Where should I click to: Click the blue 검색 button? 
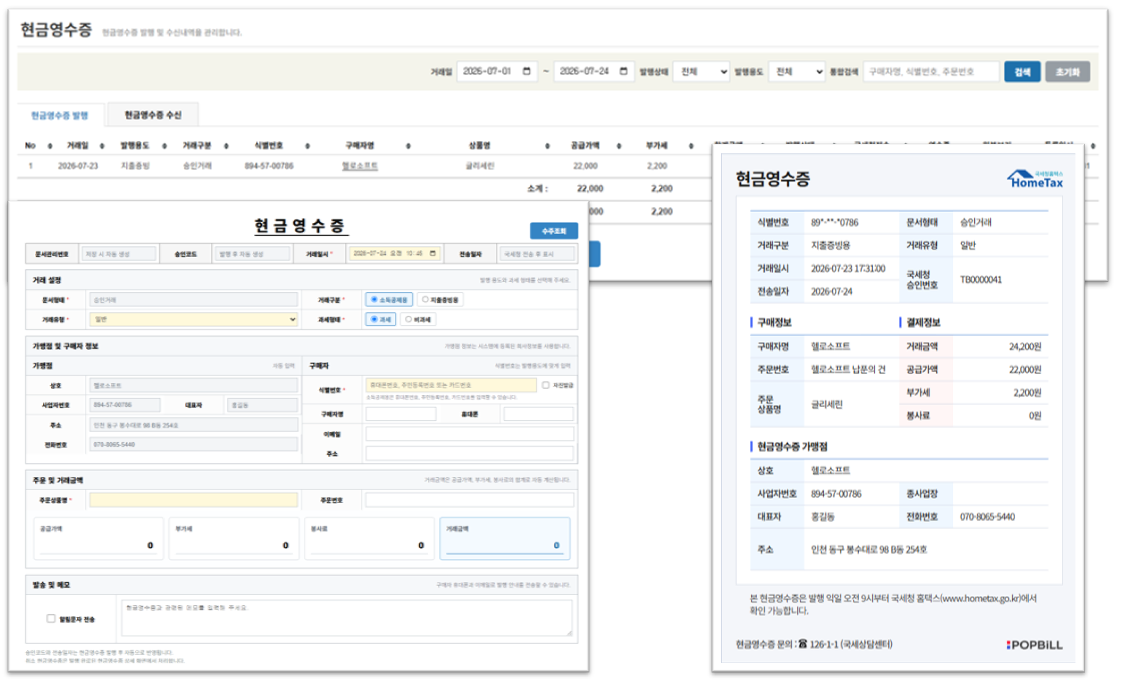pos(1022,72)
